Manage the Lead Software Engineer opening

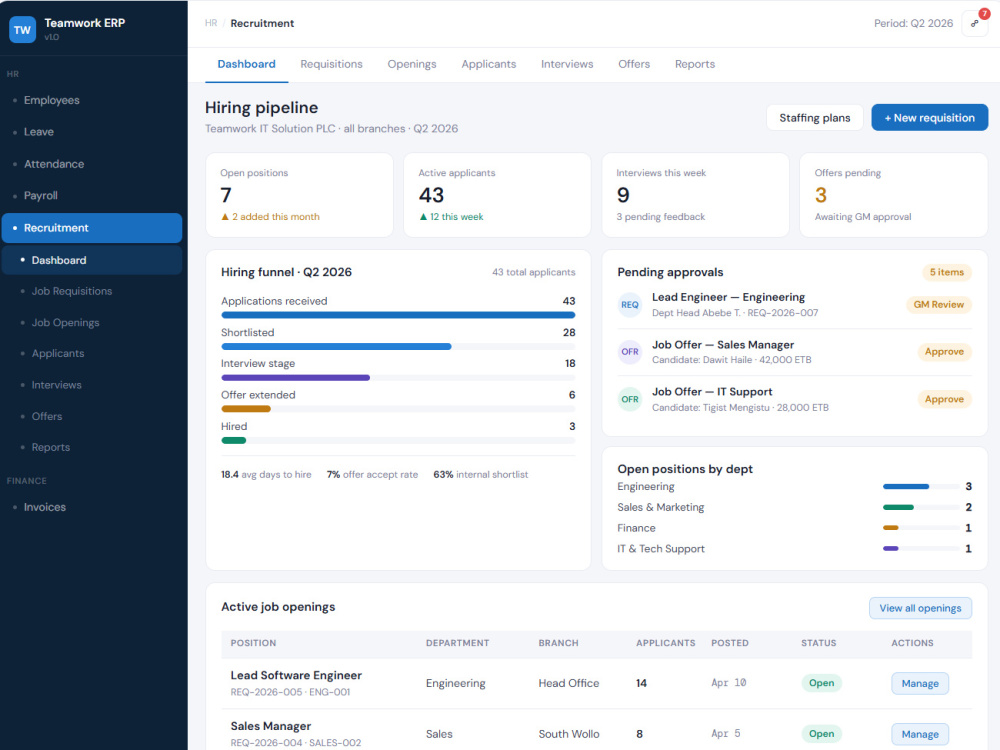tap(920, 684)
